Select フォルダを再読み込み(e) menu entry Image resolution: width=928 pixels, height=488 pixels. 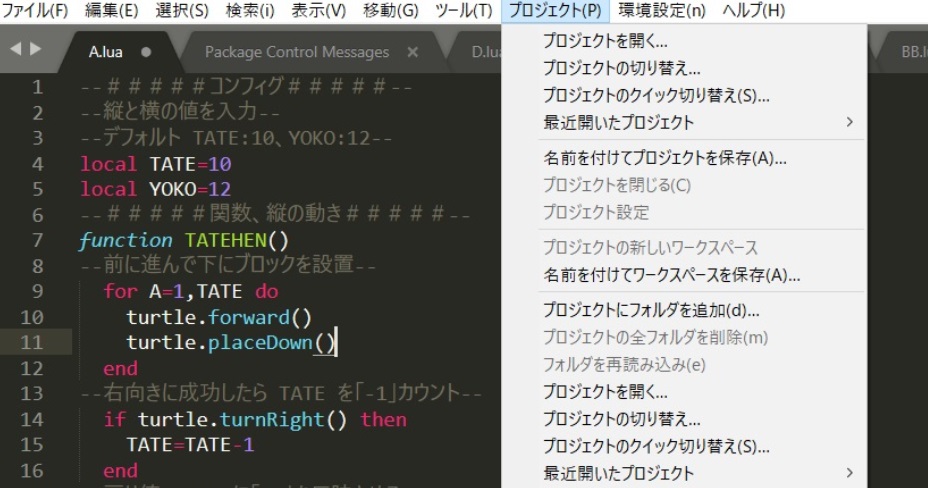pos(624,364)
